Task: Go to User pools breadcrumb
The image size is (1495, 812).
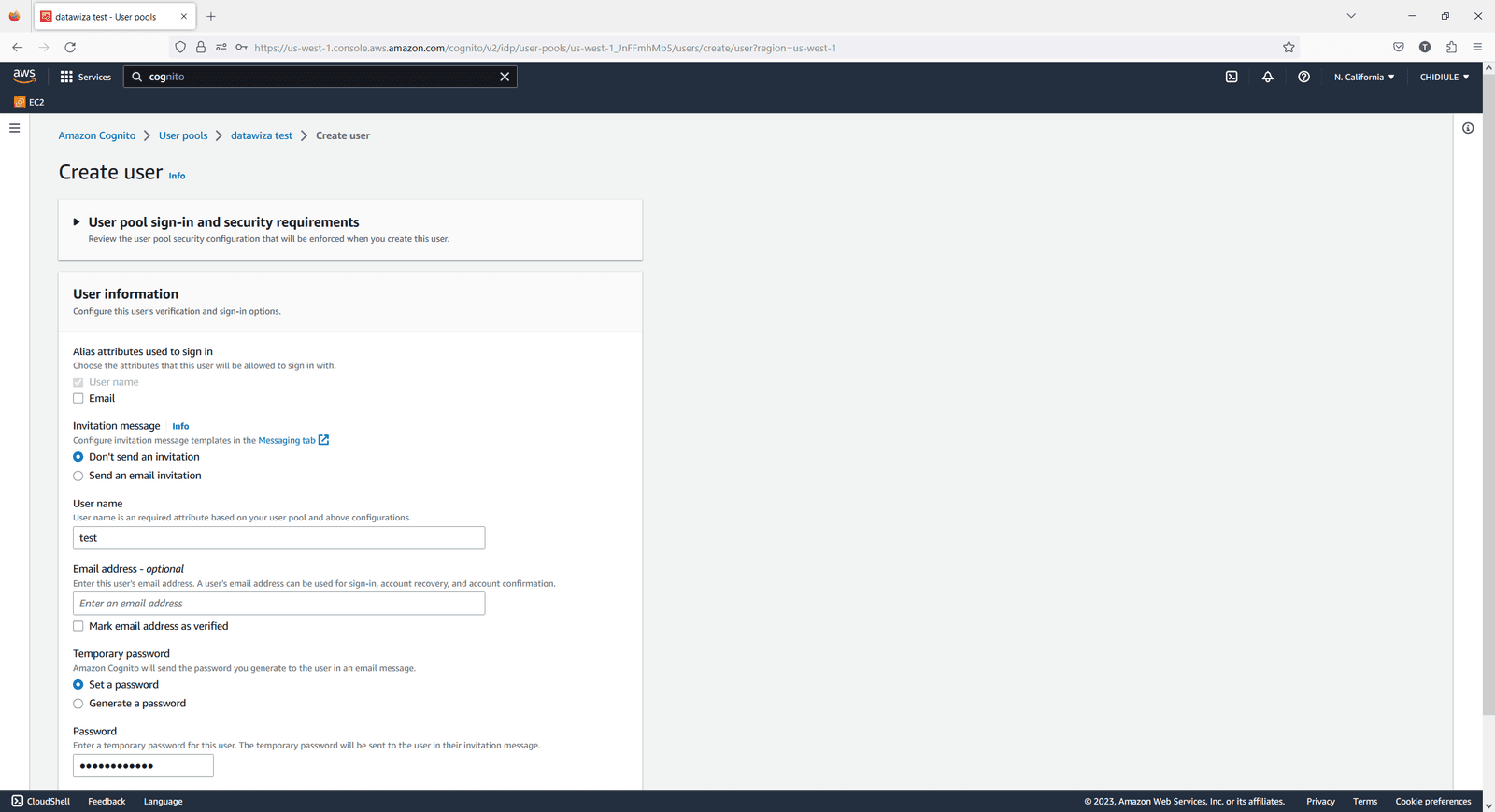Action: [x=183, y=135]
